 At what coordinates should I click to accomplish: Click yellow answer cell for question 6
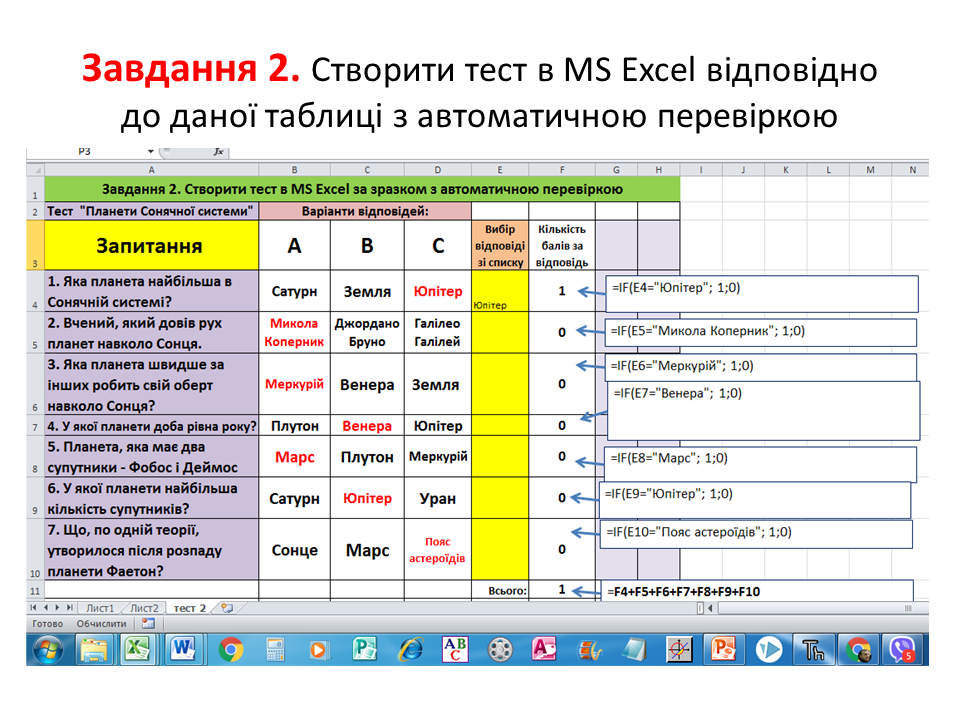coord(500,498)
